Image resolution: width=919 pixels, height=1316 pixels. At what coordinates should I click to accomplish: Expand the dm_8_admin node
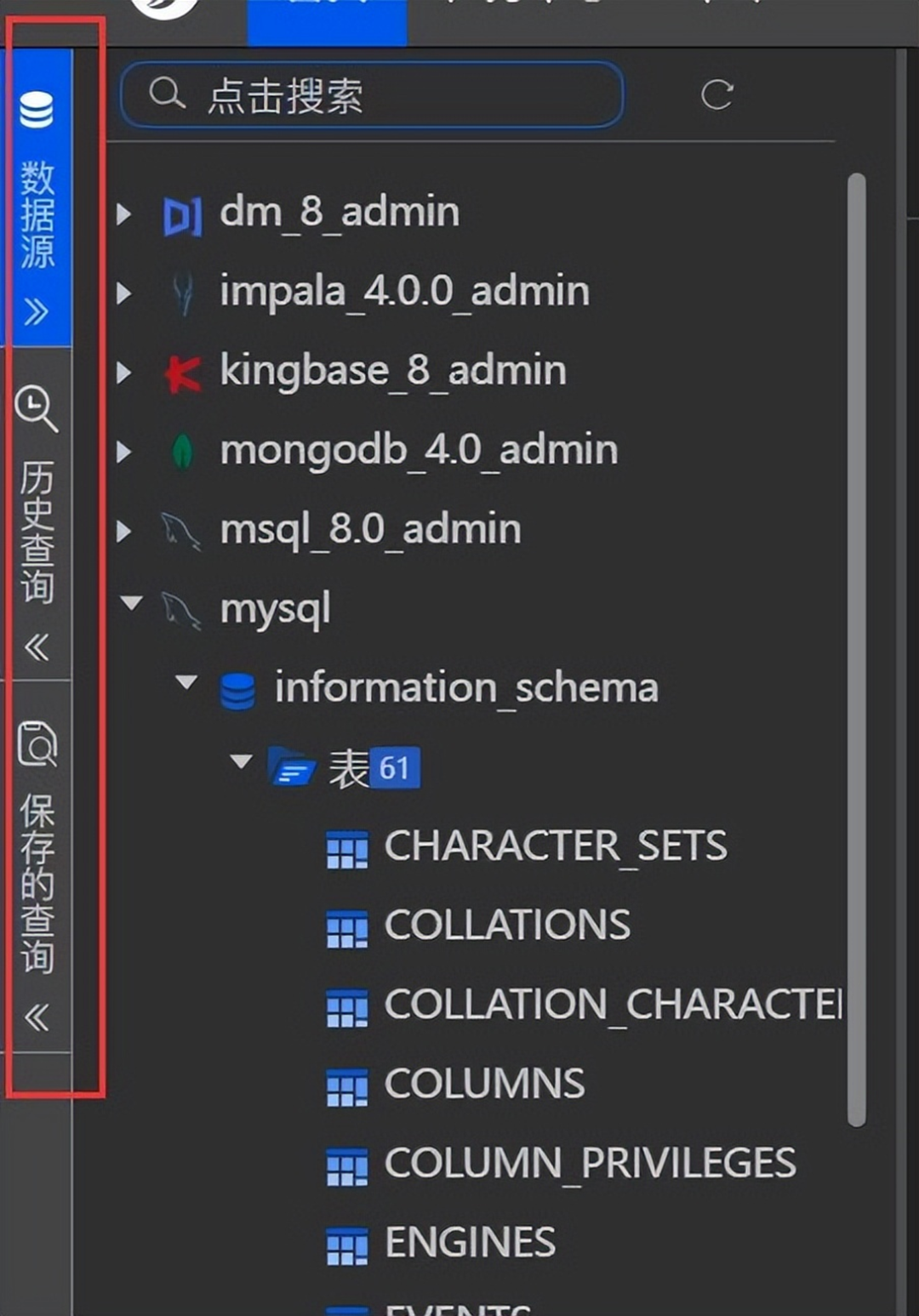124,214
